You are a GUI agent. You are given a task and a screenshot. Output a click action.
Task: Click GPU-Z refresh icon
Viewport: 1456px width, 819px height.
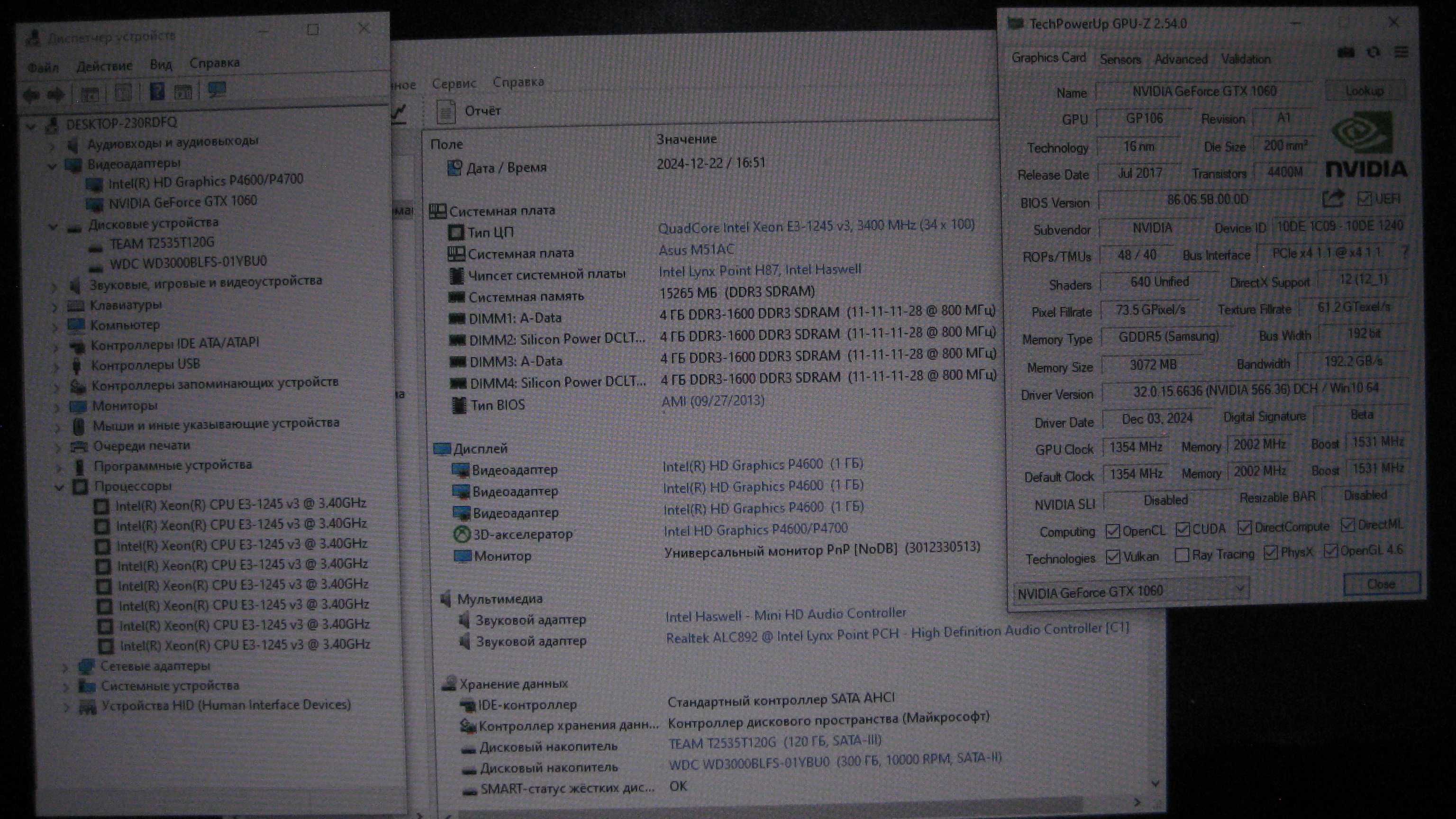pyautogui.click(x=1374, y=53)
